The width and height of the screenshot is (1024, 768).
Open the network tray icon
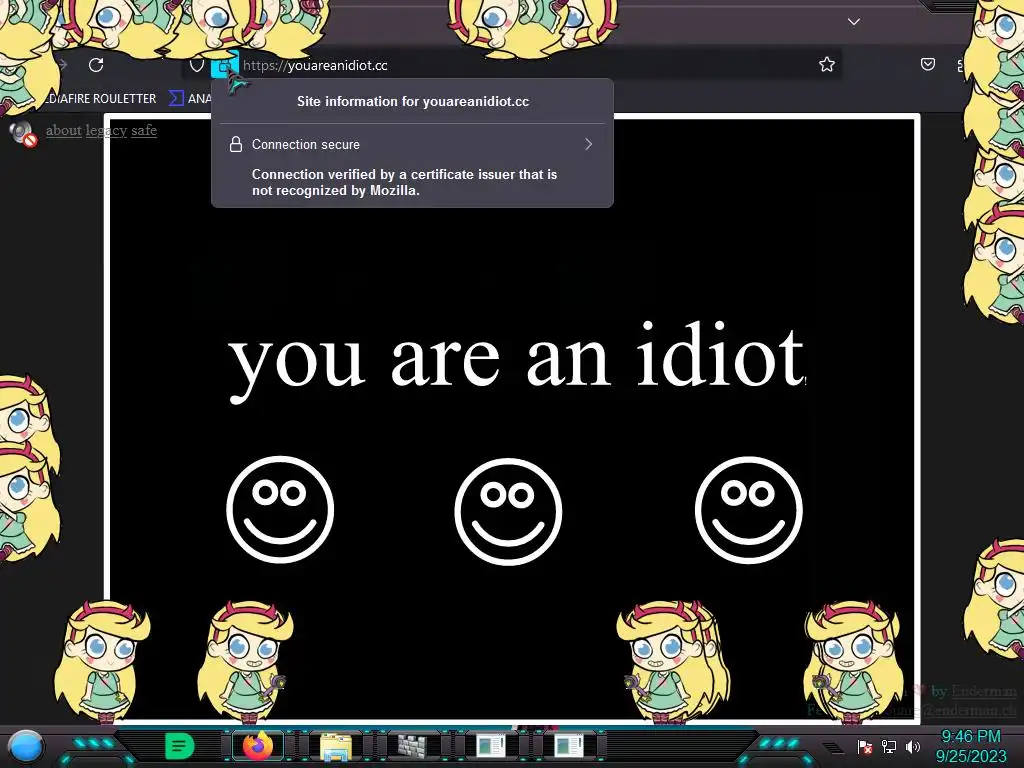click(x=888, y=746)
